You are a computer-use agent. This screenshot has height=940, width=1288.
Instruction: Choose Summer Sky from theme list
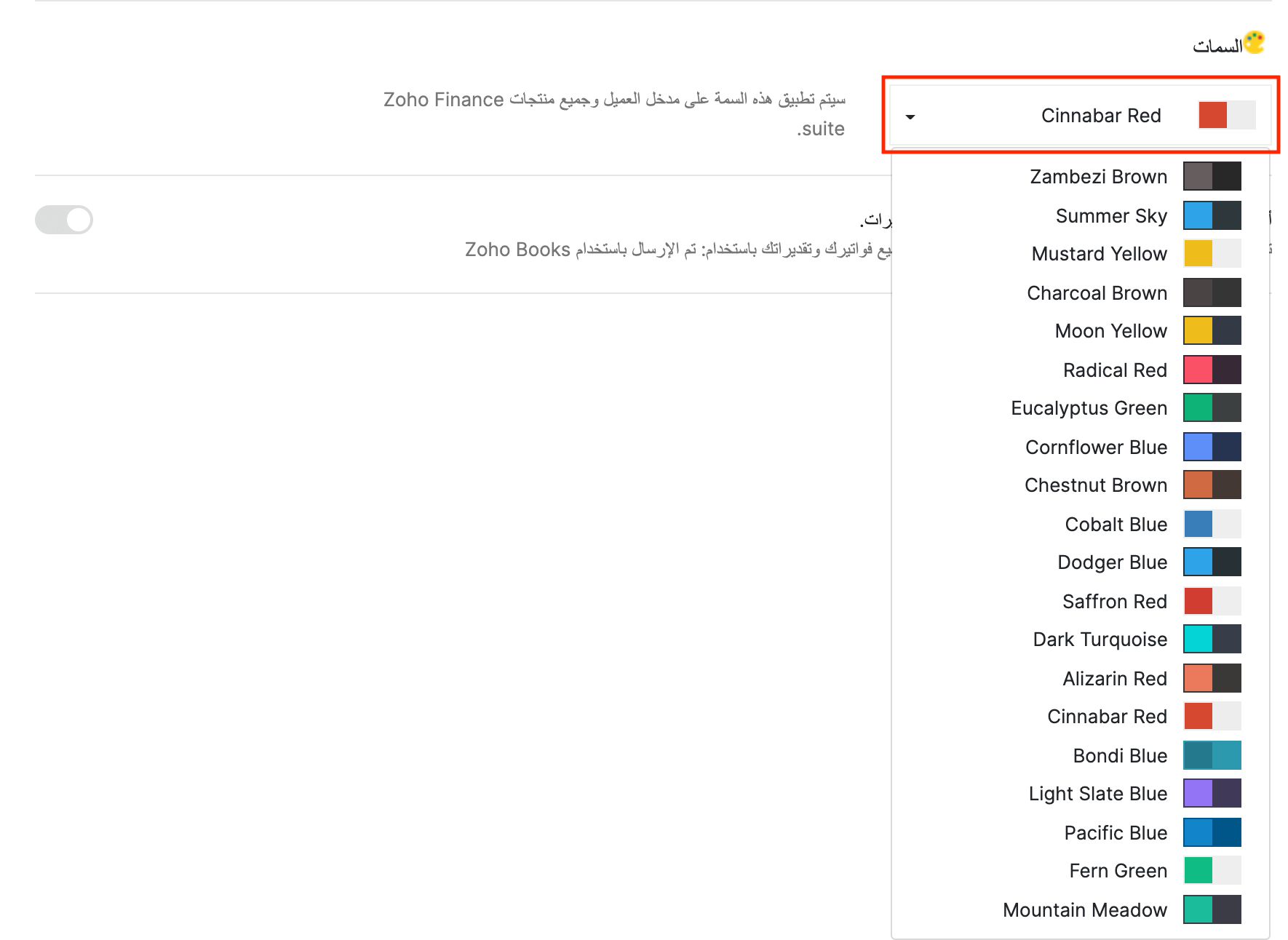tap(1110, 216)
